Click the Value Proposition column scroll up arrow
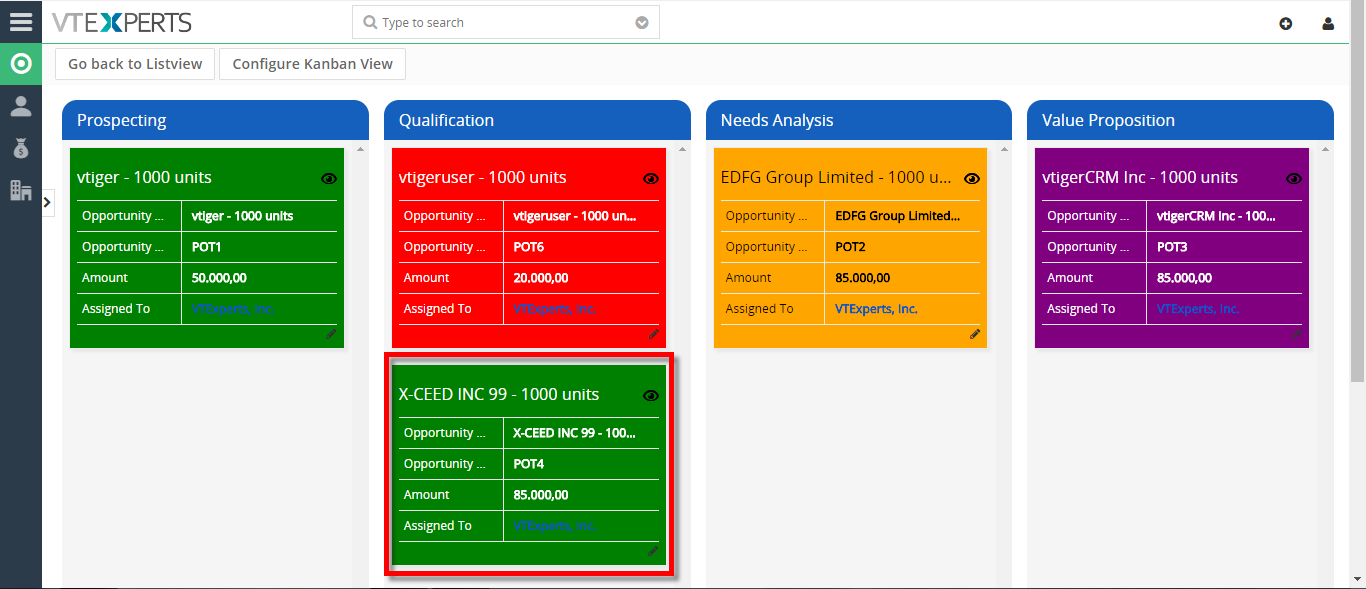Screen dimensions: 1366x589 (x=1326, y=150)
